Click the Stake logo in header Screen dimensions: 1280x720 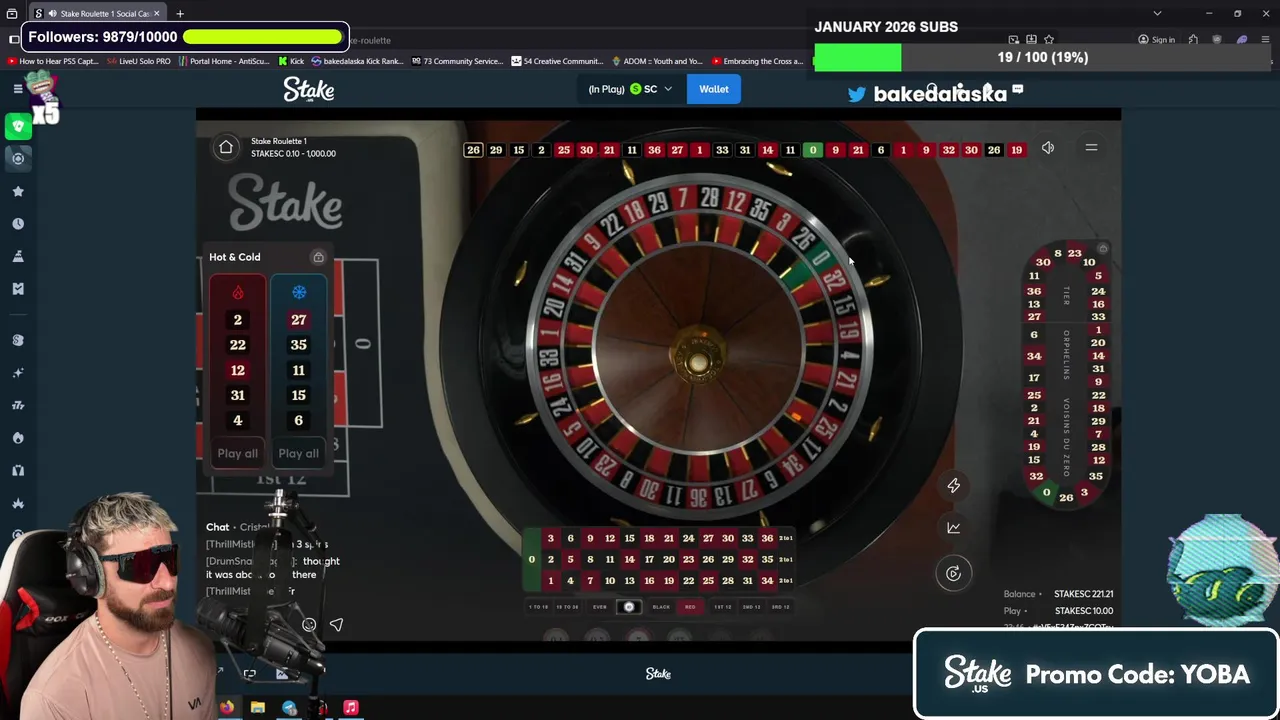(x=309, y=89)
